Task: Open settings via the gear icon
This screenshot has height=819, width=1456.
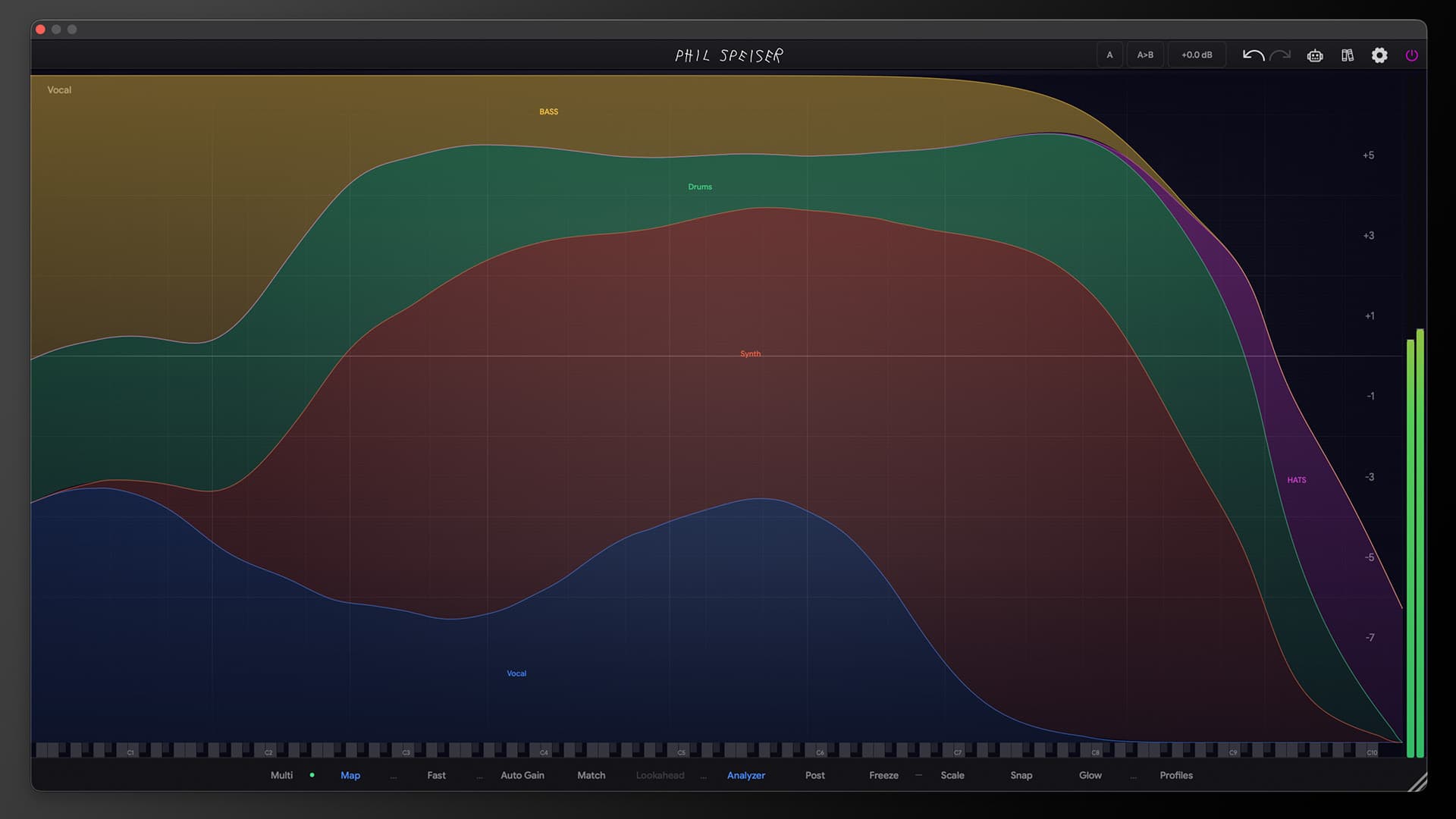Action: tap(1379, 55)
